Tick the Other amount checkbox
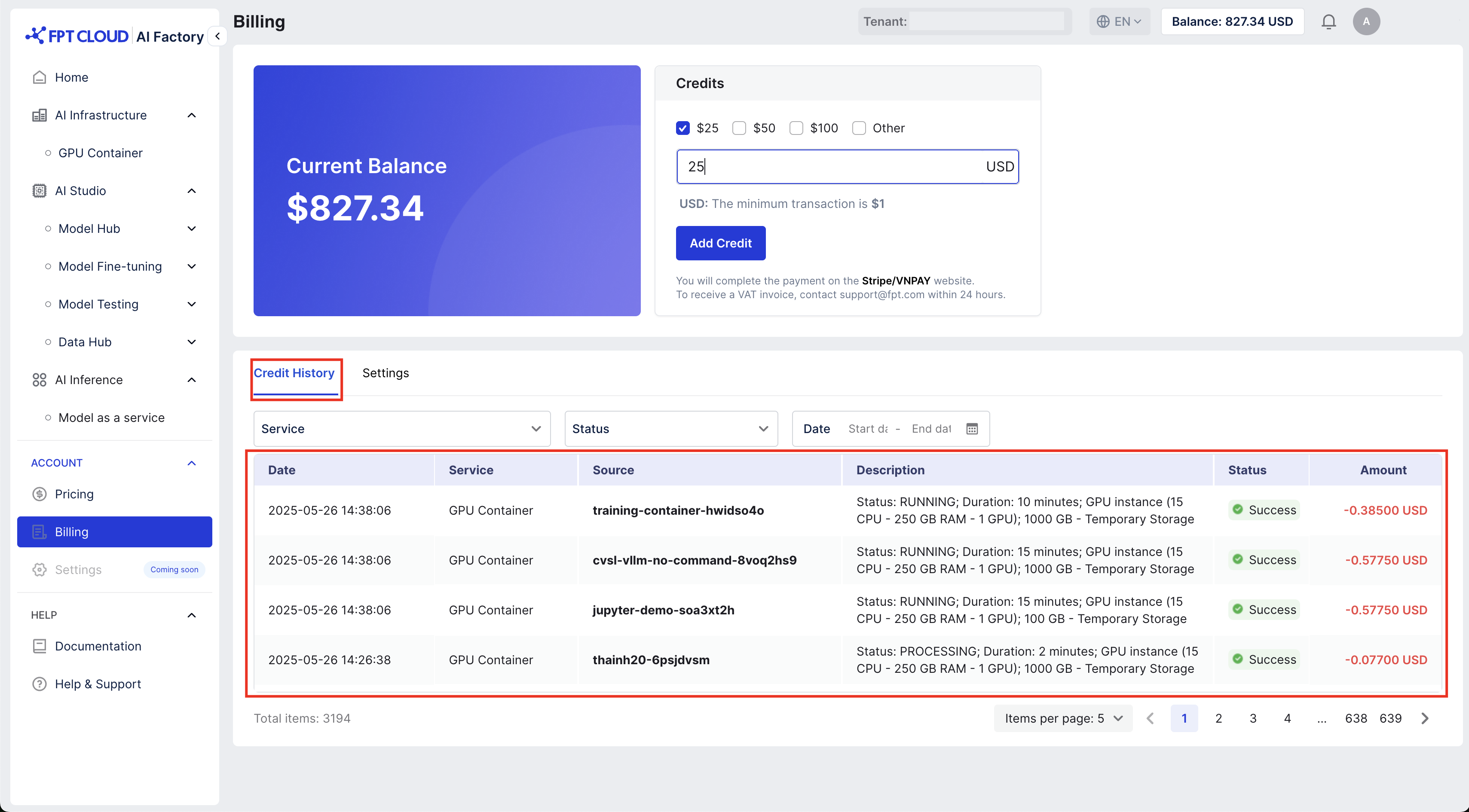 (859, 128)
